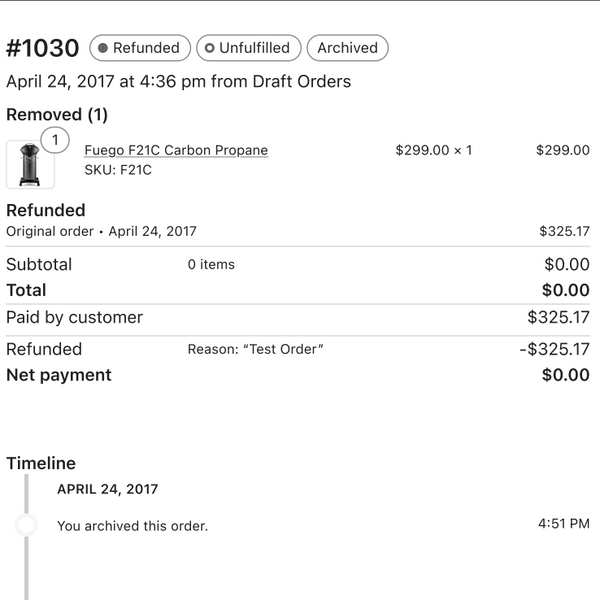Click order number #1030 heading

tap(42, 48)
